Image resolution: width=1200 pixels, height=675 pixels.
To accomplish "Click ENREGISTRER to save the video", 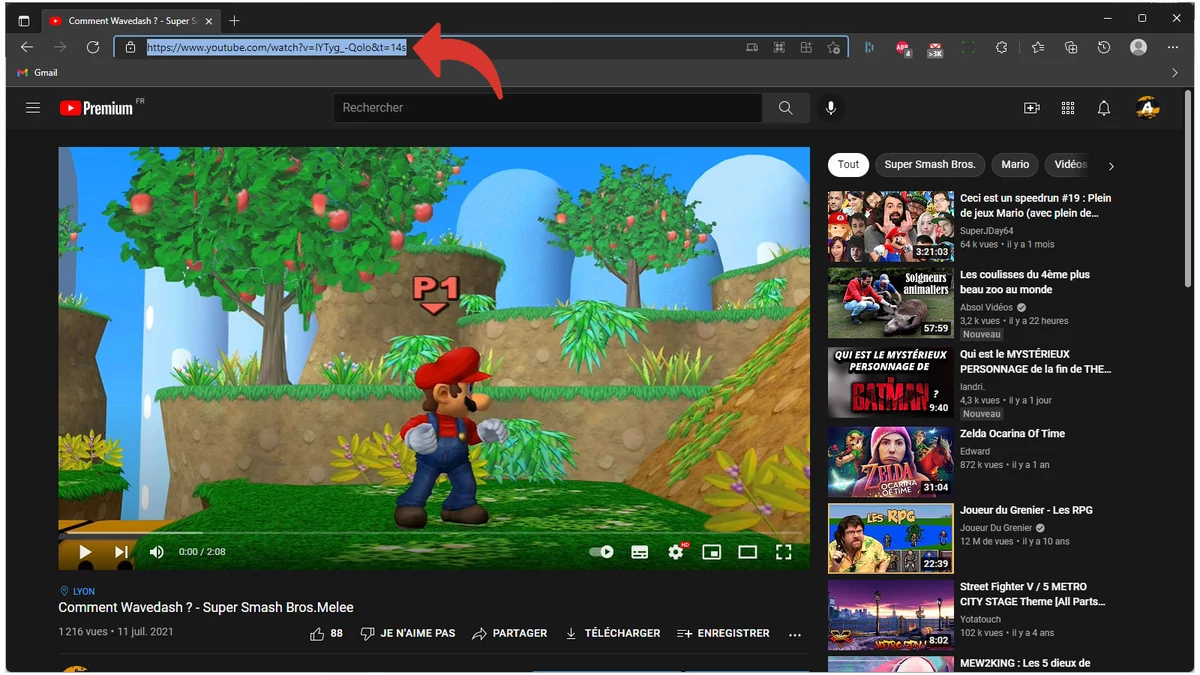I will pyautogui.click(x=724, y=634).
